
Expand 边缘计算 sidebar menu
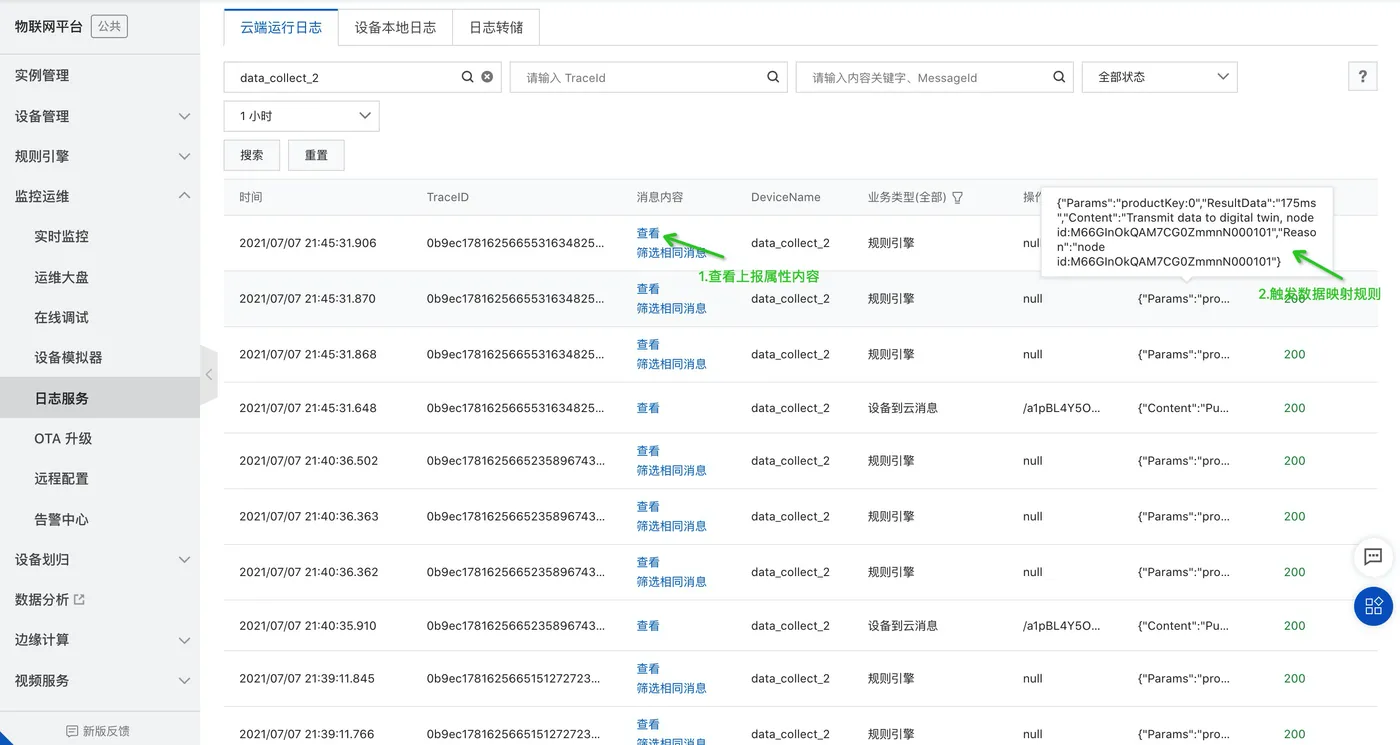point(100,640)
